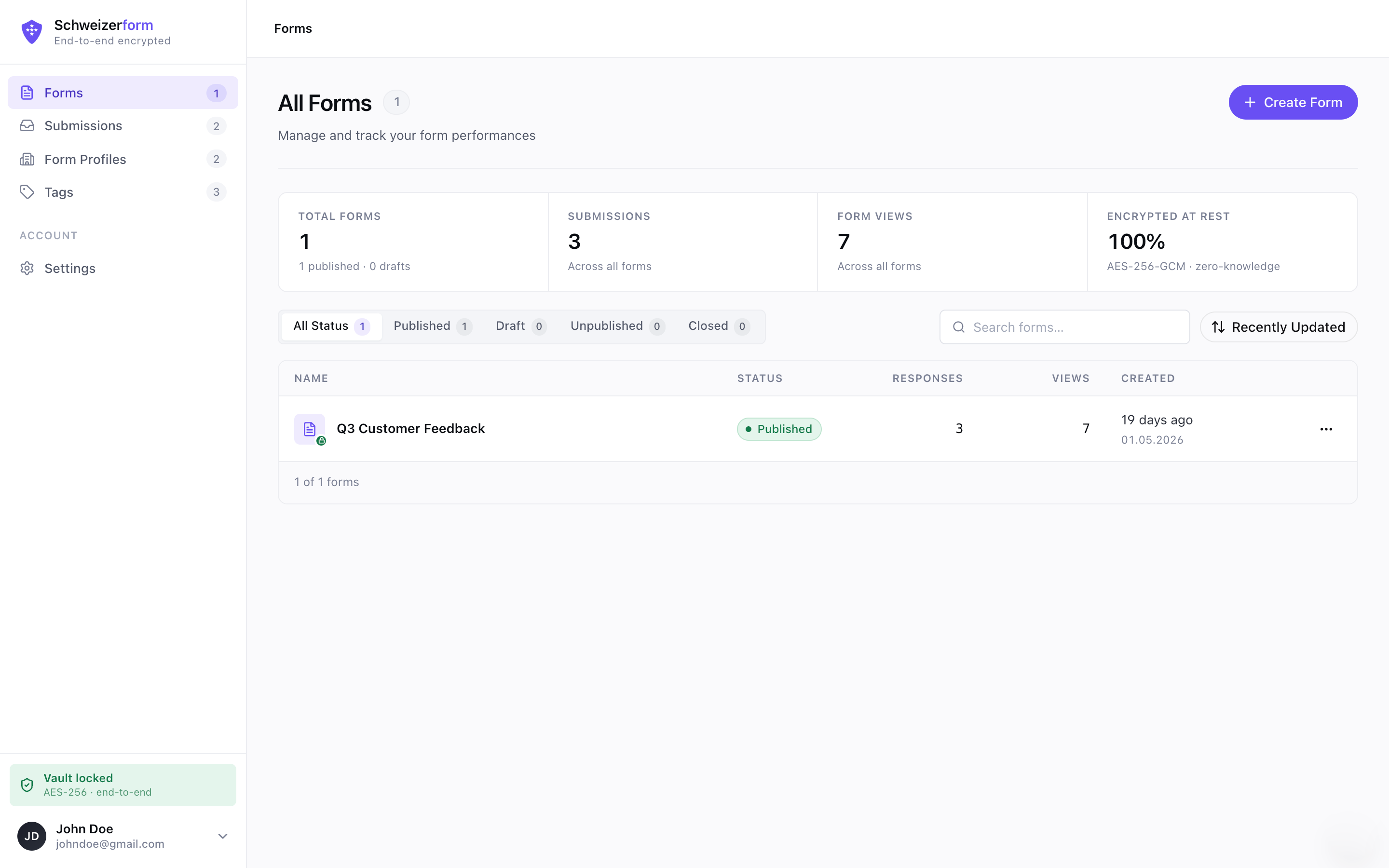1389x868 pixels.
Task: Open the Recently Updated sort dropdown
Action: pos(1278,327)
